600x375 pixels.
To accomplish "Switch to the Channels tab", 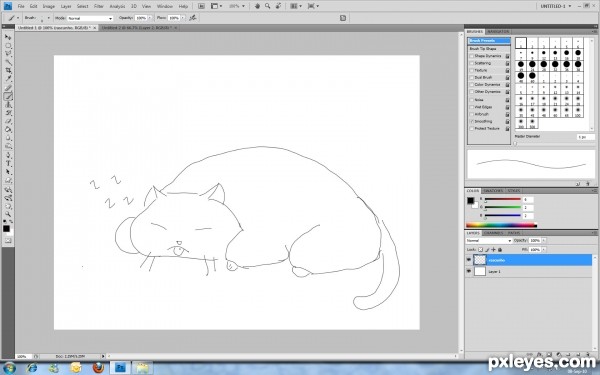I will coord(494,233).
